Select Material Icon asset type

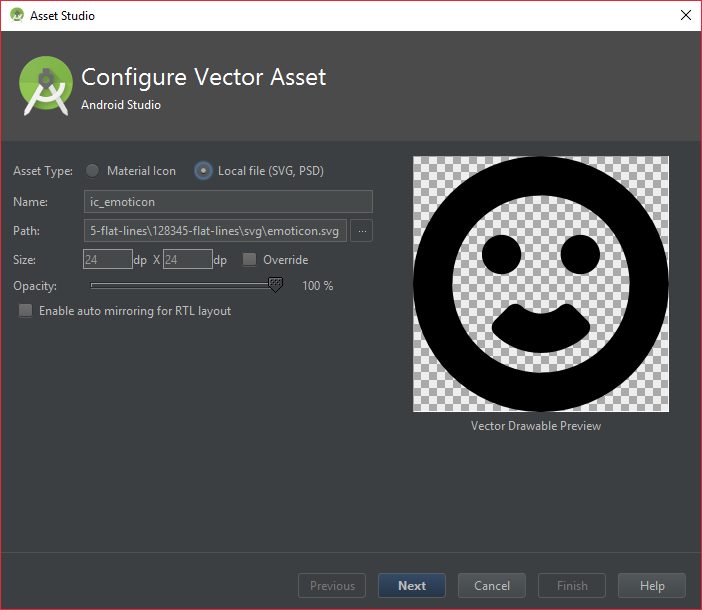click(x=93, y=171)
